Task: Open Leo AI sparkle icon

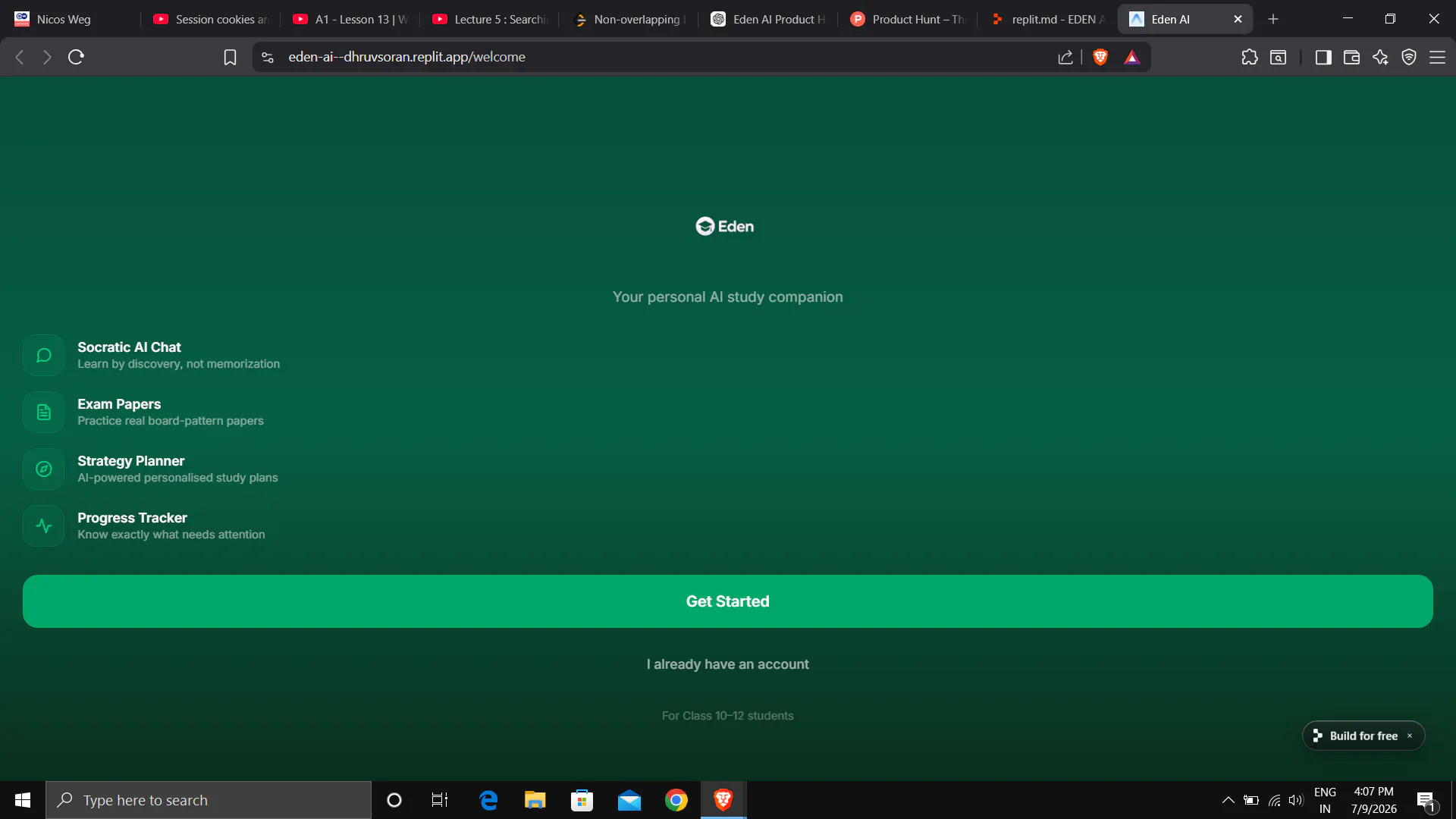Action: (x=1380, y=57)
